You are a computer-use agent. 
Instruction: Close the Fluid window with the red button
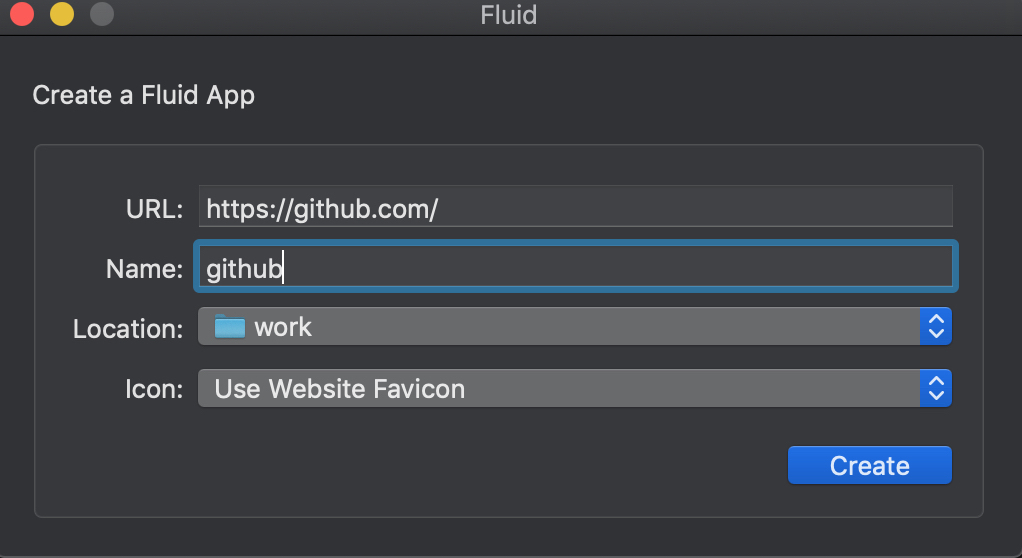[22, 14]
